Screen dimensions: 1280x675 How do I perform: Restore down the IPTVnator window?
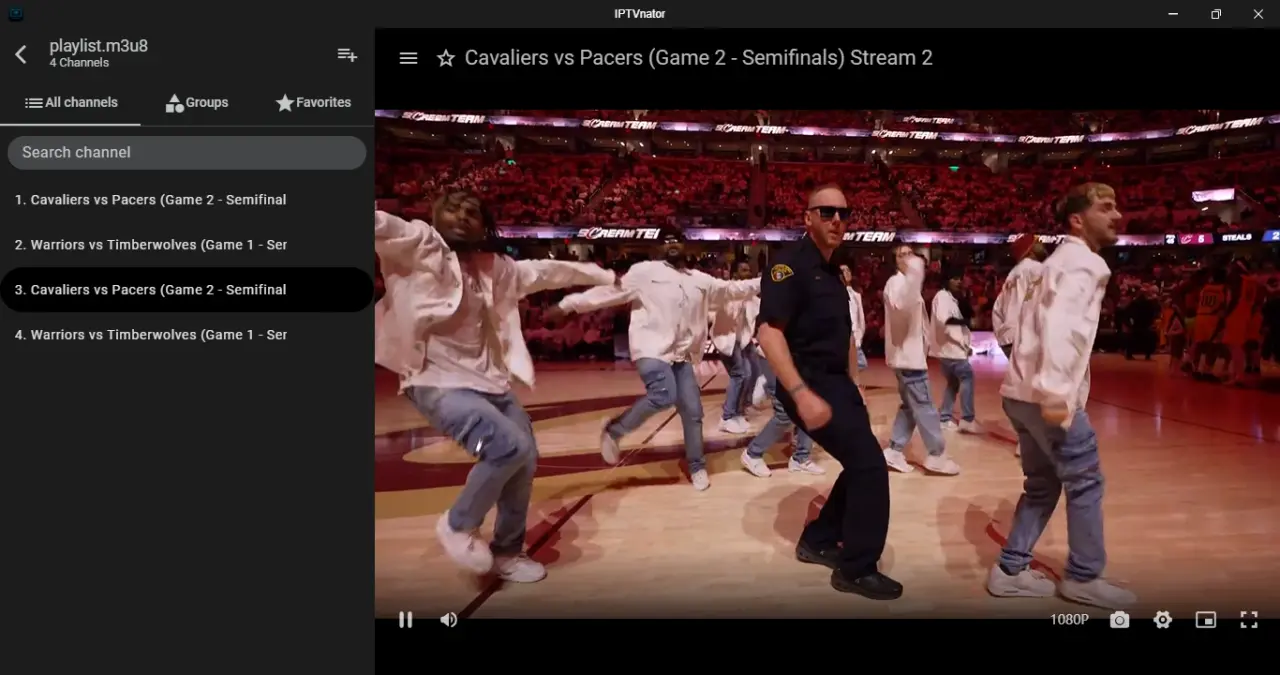[1216, 14]
